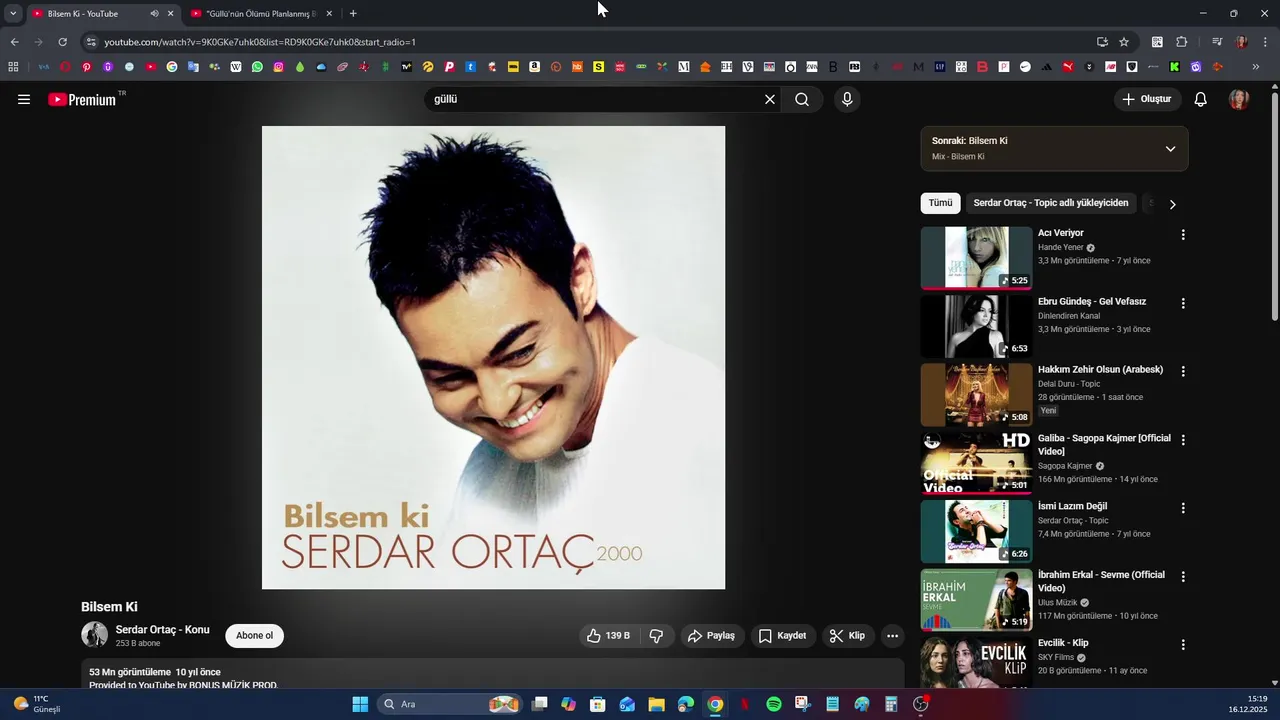Screen dimensions: 1280x720
Task: Open Hakkım Zehir Olsun (Arabesk) video title
Action: 1100,370
